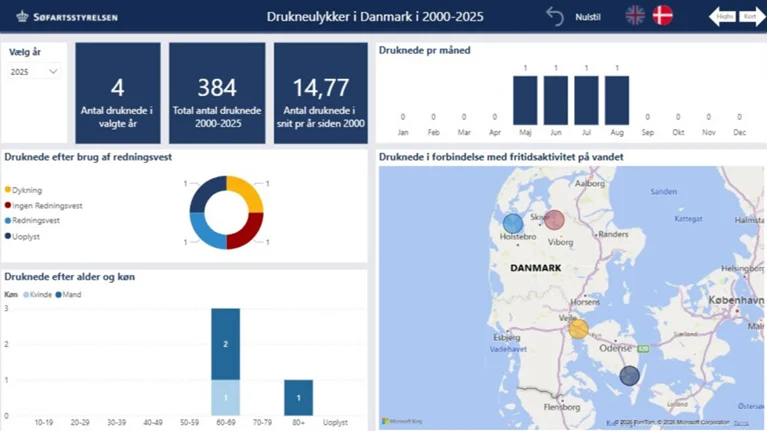Toggle the Dykning legend item

pyautogui.click(x=30, y=189)
